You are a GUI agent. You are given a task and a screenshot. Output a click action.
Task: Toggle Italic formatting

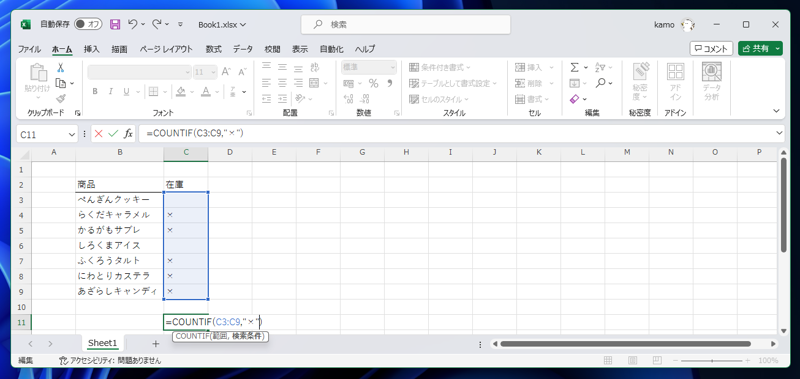[110, 92]
